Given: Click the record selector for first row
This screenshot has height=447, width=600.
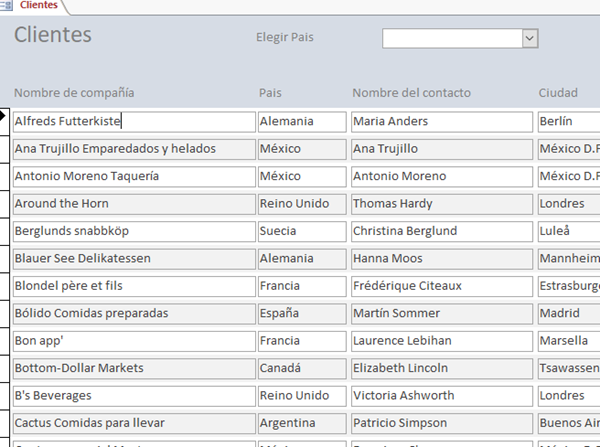Looking at the screenshot, I should click(x=4, y=122).
